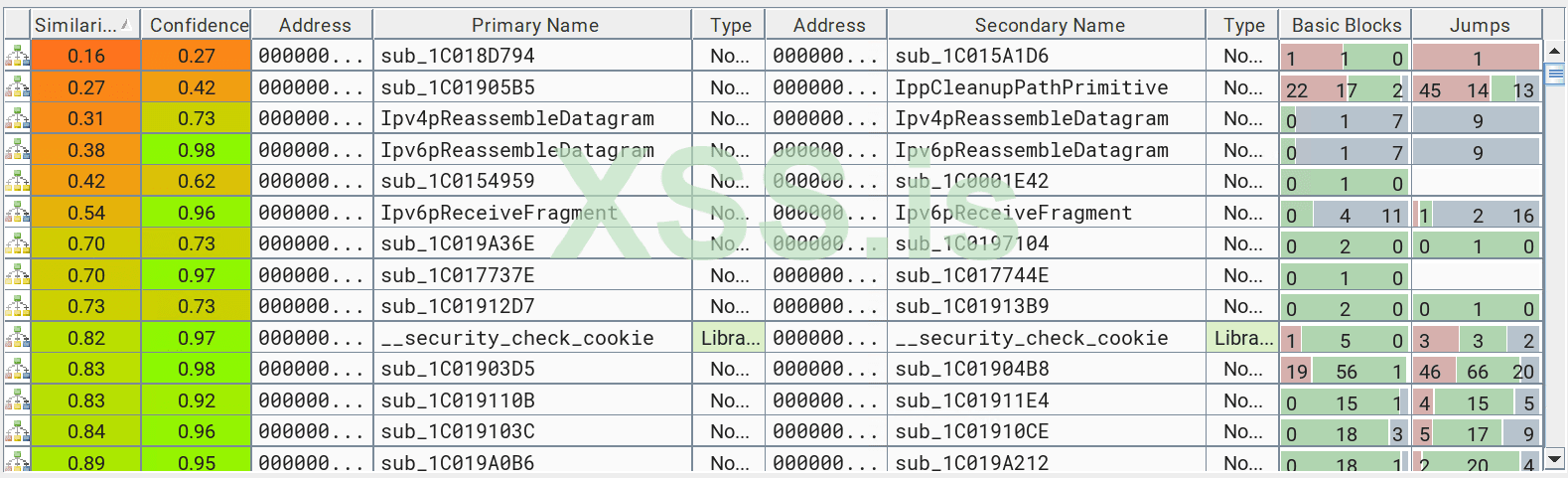The height and width of the screenshot is (478, 1568).
Task: Select secondary function IppCleanupPathPrimitive
Action: coord(1031,87)
